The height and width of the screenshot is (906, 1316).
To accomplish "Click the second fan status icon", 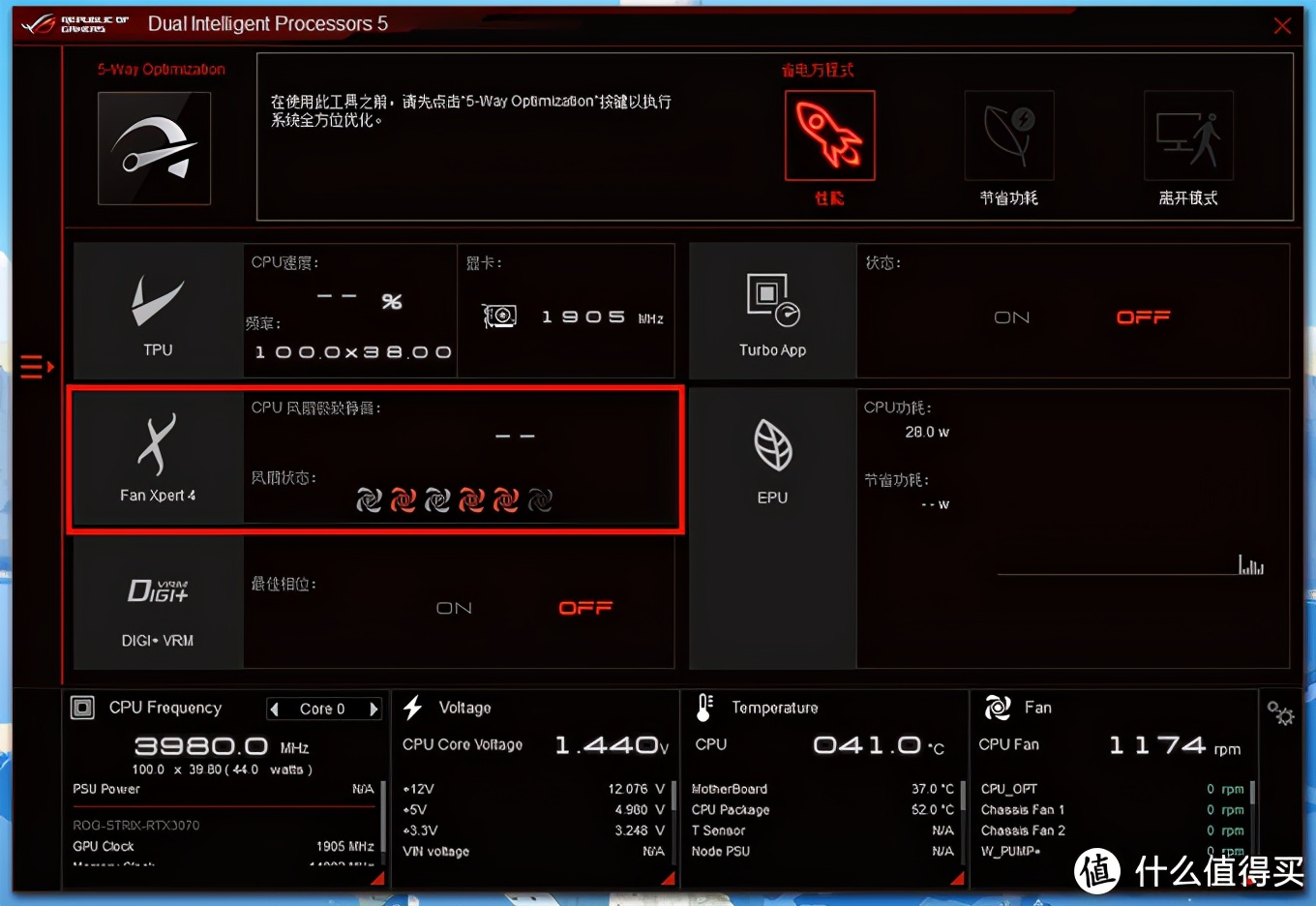I will (403, 499).
